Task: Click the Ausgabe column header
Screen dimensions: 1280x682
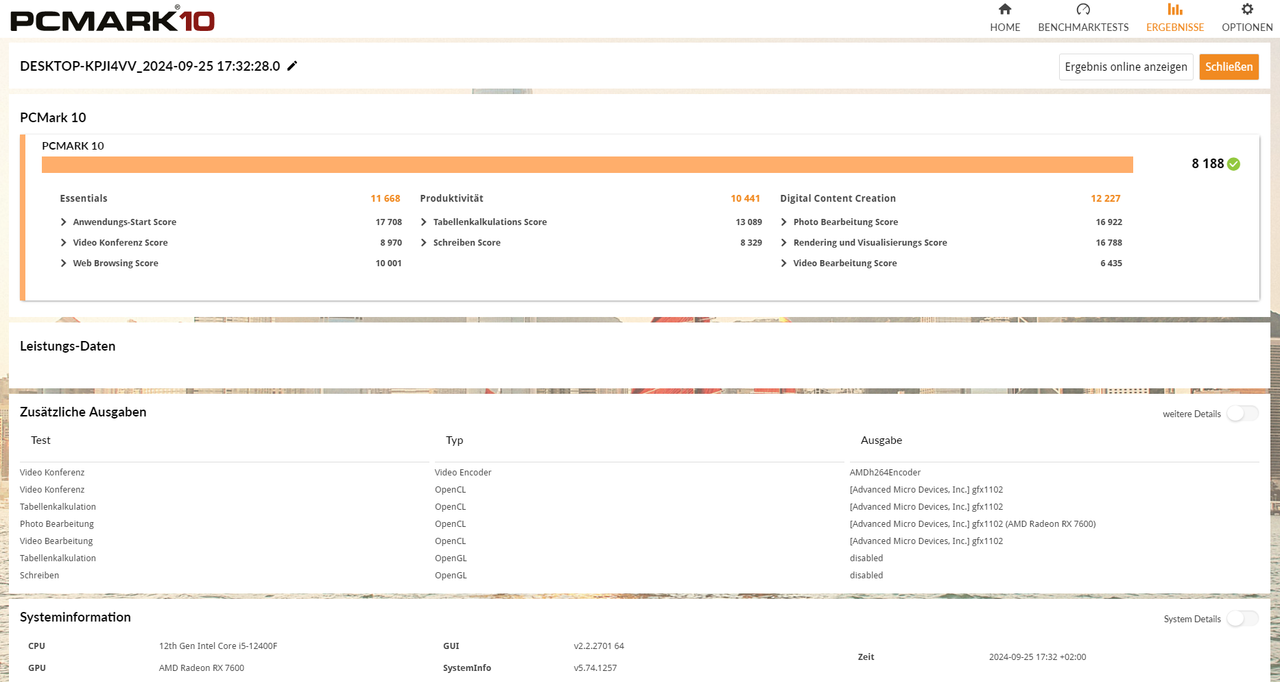Action: click(x=882, y=440)
